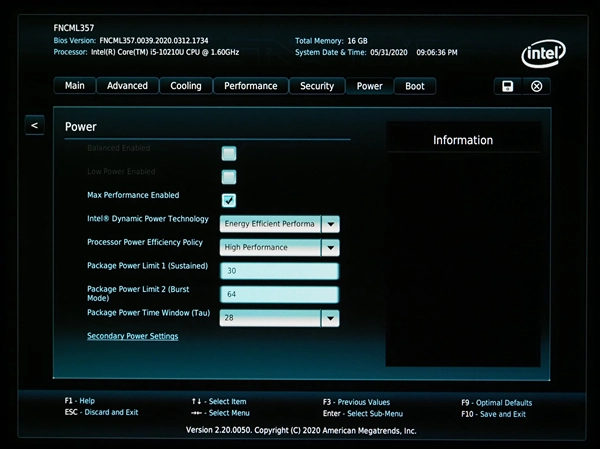Image resolution: width=600 pixels, height=449 pixels.
Task: Select the Security tab
Action: click(x=317, y=86)
